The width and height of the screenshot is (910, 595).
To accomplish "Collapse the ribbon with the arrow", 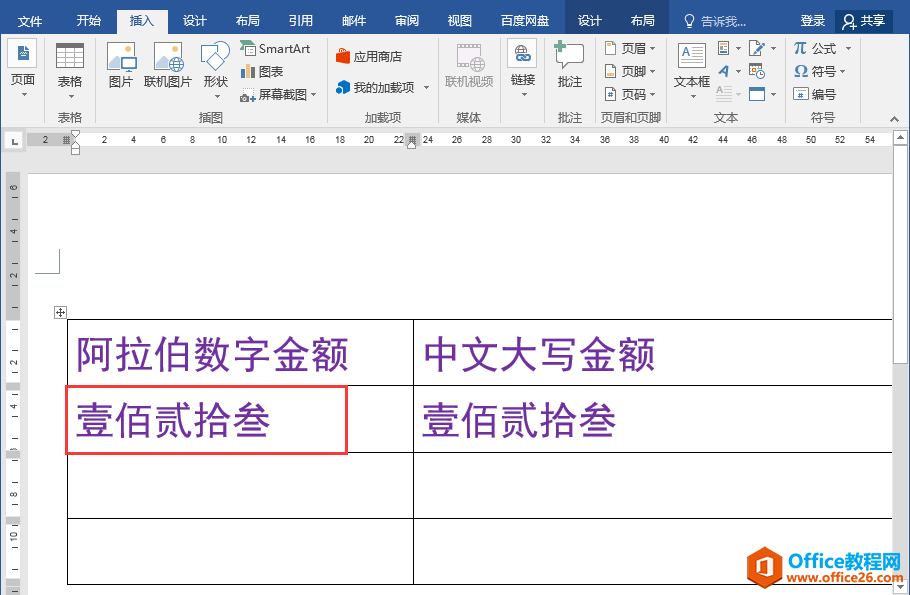I will (x=896, y=117).
